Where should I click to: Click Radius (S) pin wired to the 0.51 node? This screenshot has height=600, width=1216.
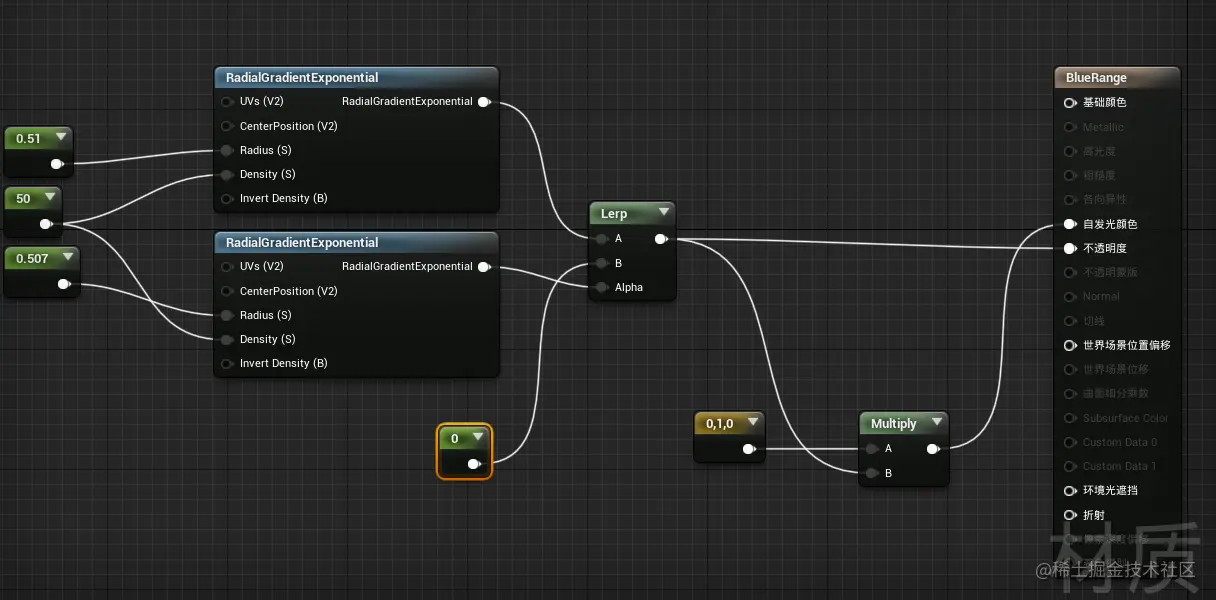pyautogui.click(x=227, y=150)
